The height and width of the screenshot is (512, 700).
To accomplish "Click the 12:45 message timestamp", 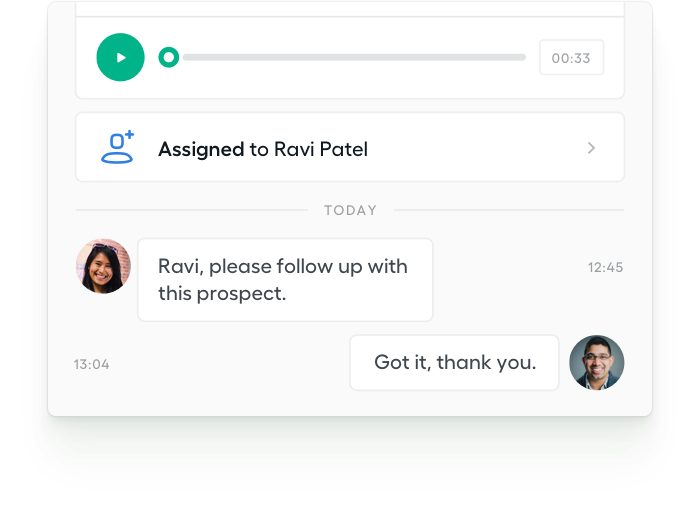I will [605, 267].
